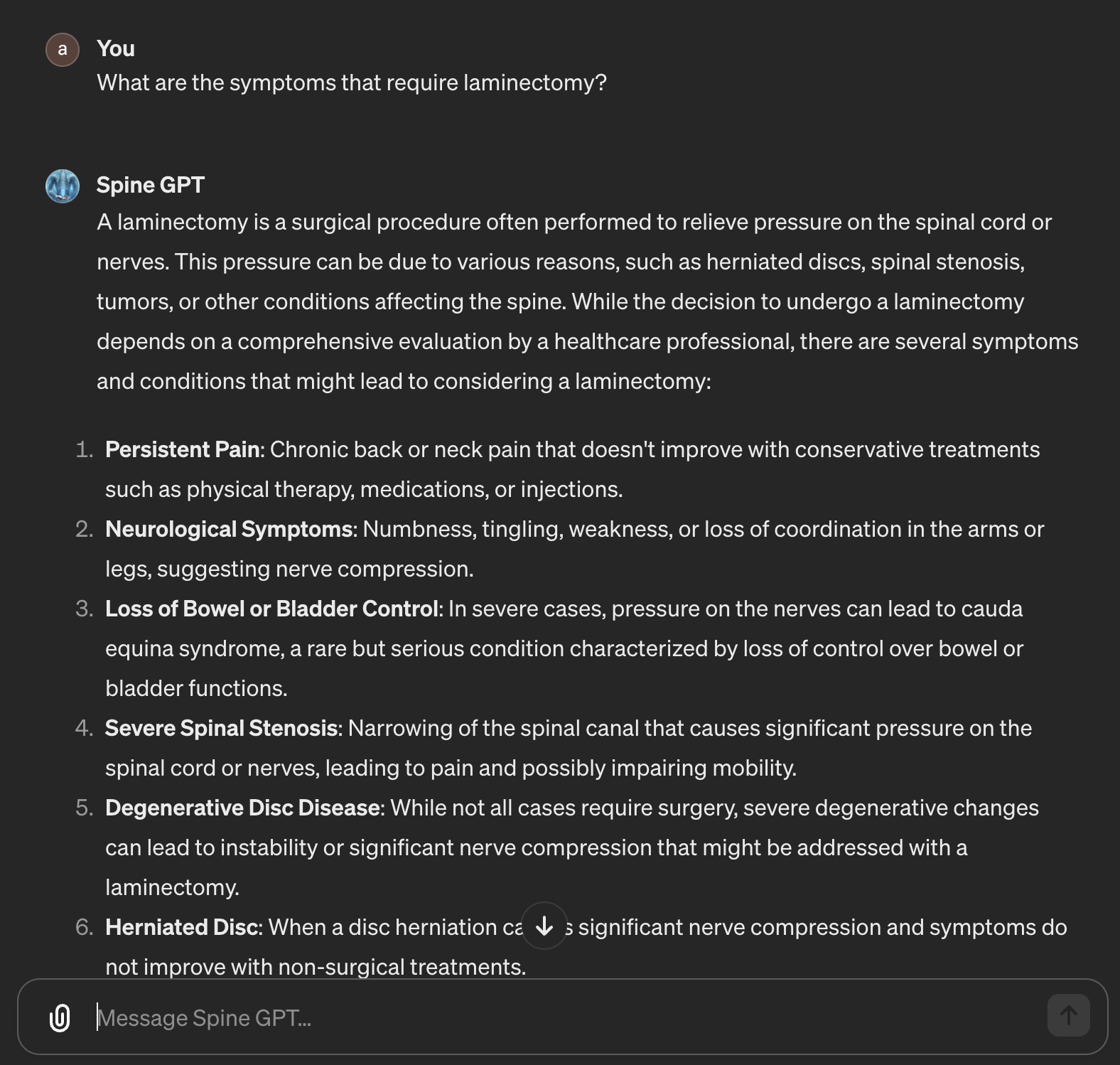This screenshot has height=1065, width=1120.
Task: Click the "Spine GPT" sender name
Action: pos(151,185)
